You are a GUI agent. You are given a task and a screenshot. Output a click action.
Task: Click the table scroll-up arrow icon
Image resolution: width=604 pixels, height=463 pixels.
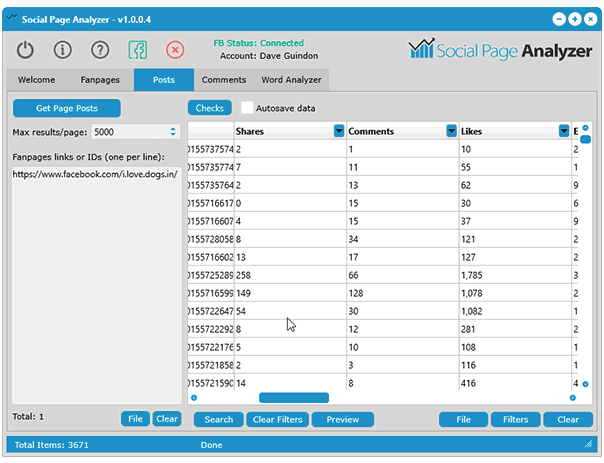point(586,128)
